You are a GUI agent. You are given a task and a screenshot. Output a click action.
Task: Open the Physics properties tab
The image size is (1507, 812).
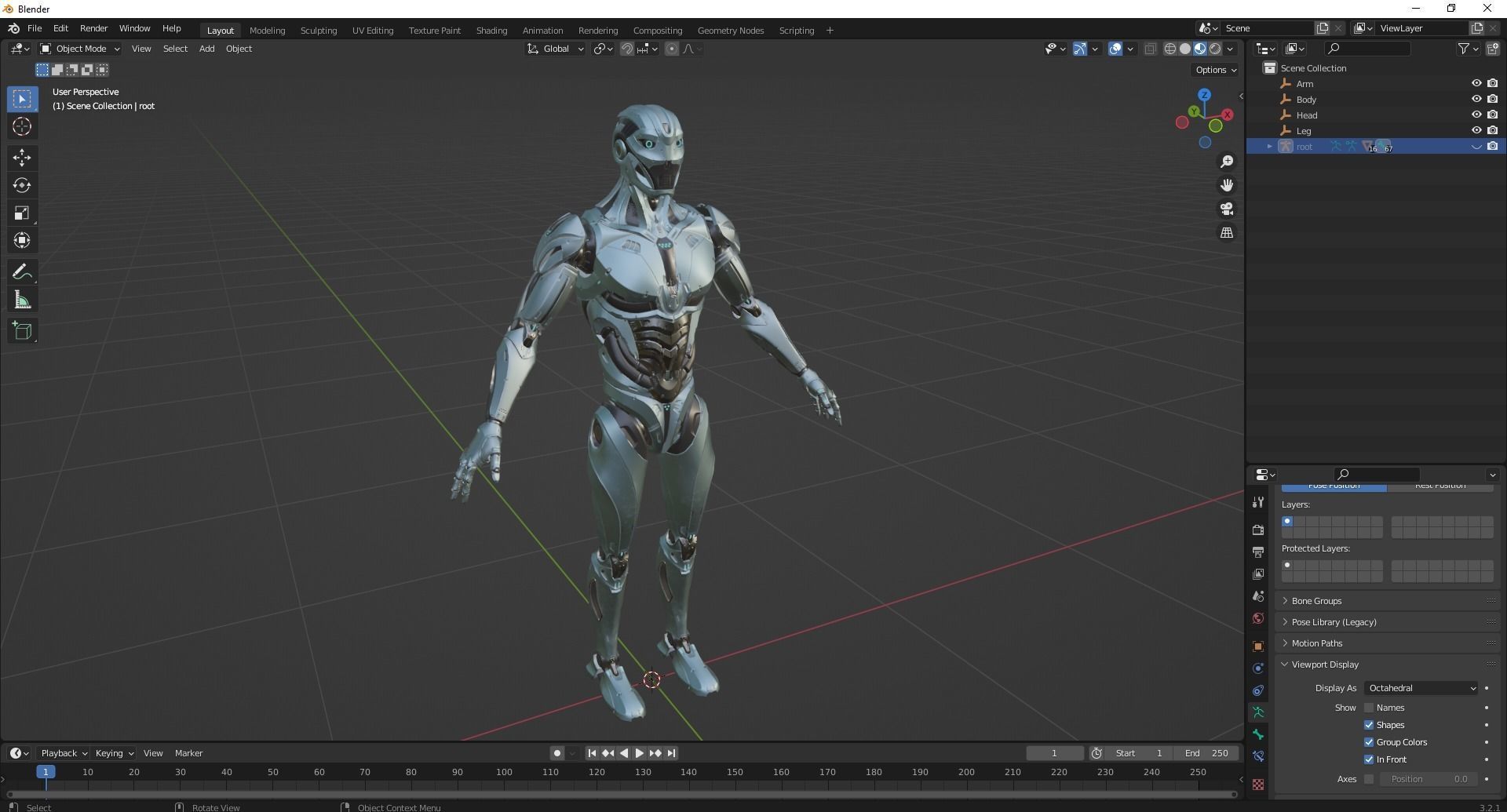pos(1258,668)
